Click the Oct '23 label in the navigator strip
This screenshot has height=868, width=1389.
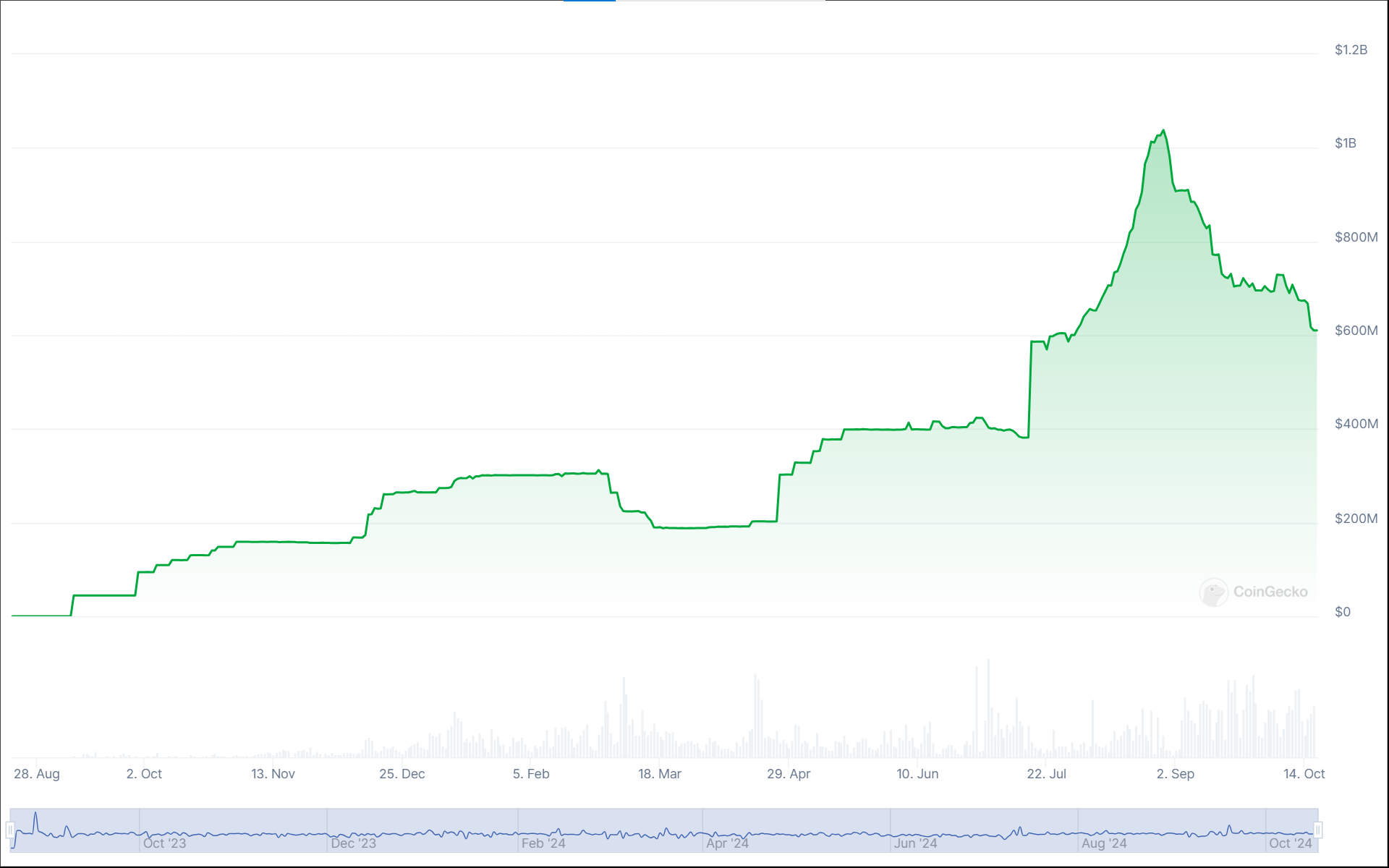(x=165, y=843)
